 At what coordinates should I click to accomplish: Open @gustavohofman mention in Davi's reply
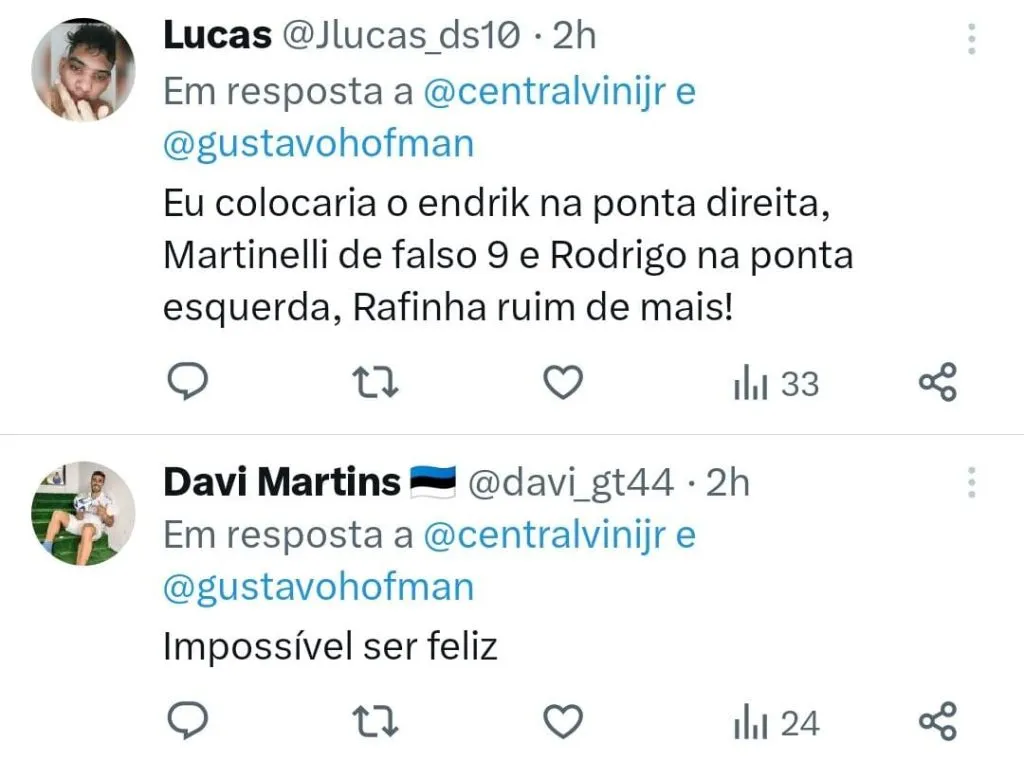[x=319, y=587]
